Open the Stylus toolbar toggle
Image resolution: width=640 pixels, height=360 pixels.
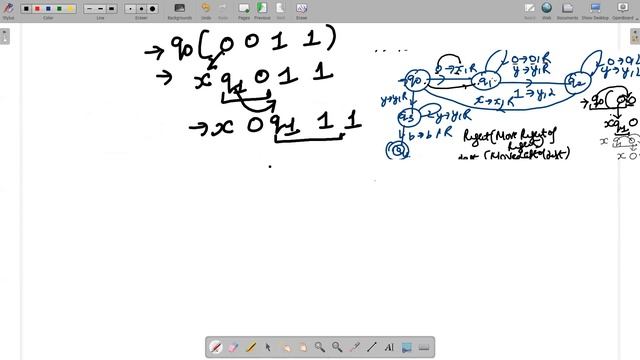pos(8,10)
